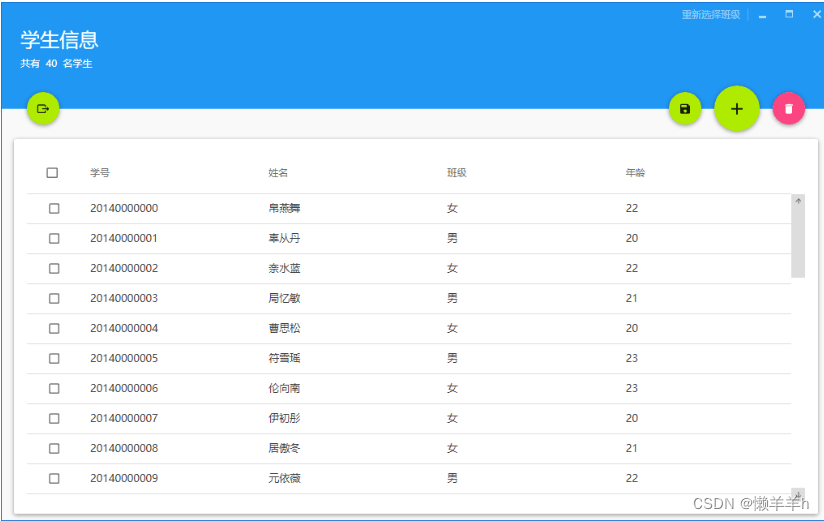Viewport: 824px width, 521px height.
Task: Click the green exit/logout icon button
Action: coord(43,108)
